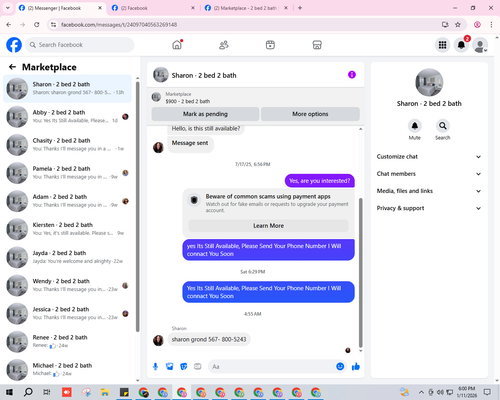Screen dimensions: 500x400
Task: Mute this chat with the bell icon
Action: click(415, 126)
